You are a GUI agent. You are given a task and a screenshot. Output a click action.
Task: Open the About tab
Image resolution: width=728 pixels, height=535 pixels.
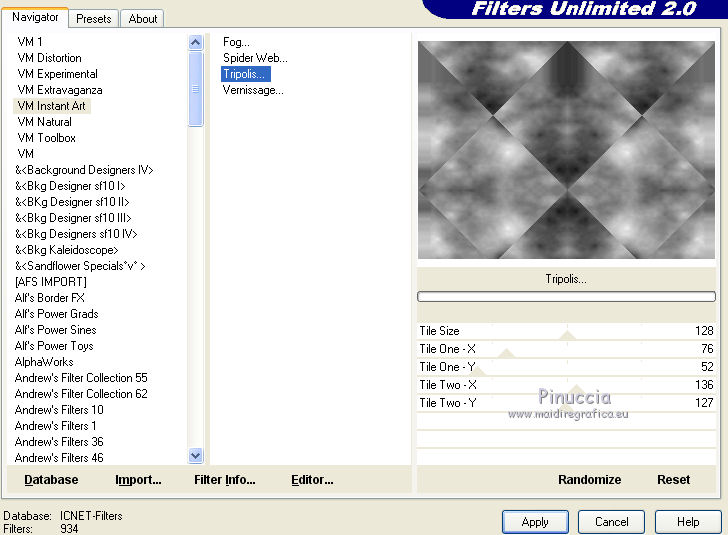(143, 19)
